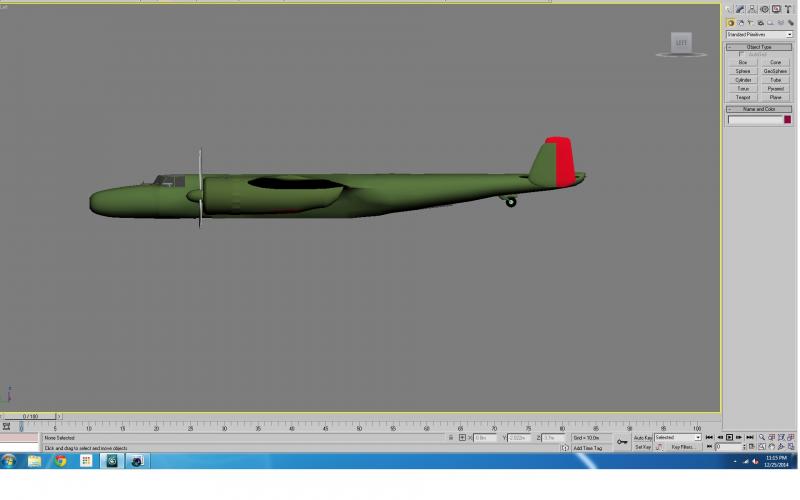Select the Geometry category icon
Screen dimensions: 800x500
point(731,23)
